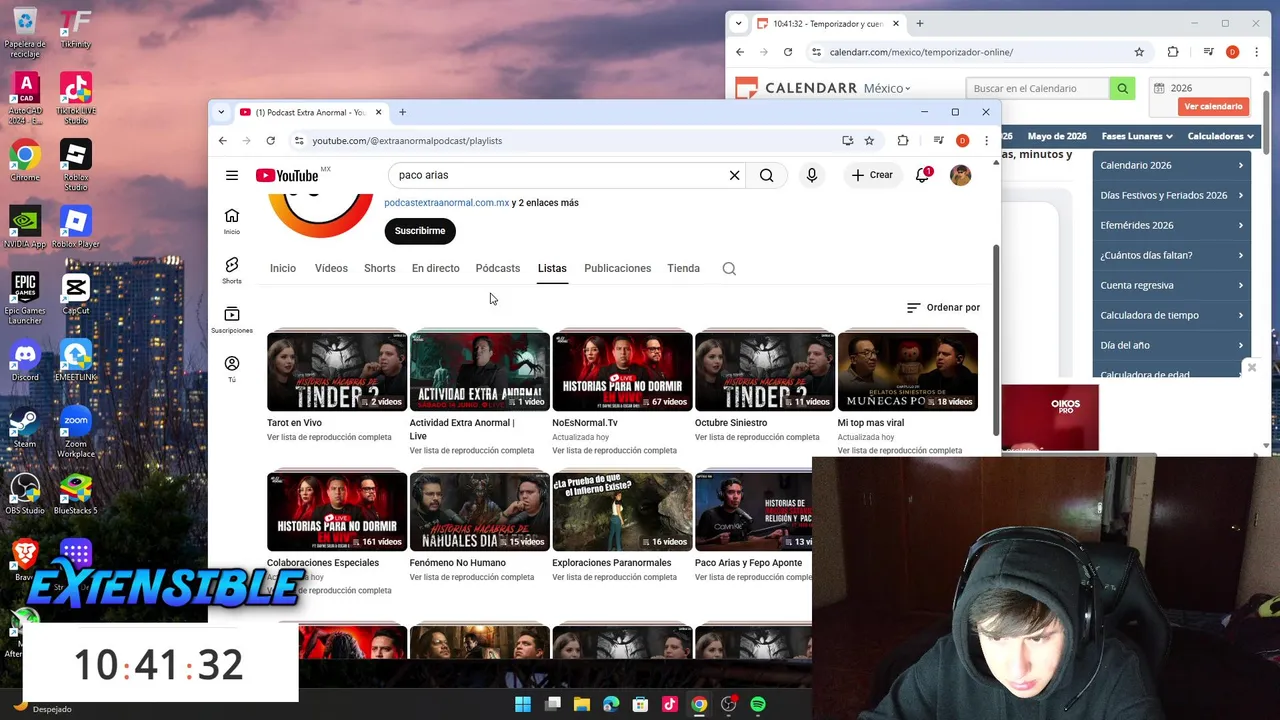Expand Calculadora de tiempo sidebar item
Image resolution: width=1280 pixels, height=720 pixels.
point(1170,315)
